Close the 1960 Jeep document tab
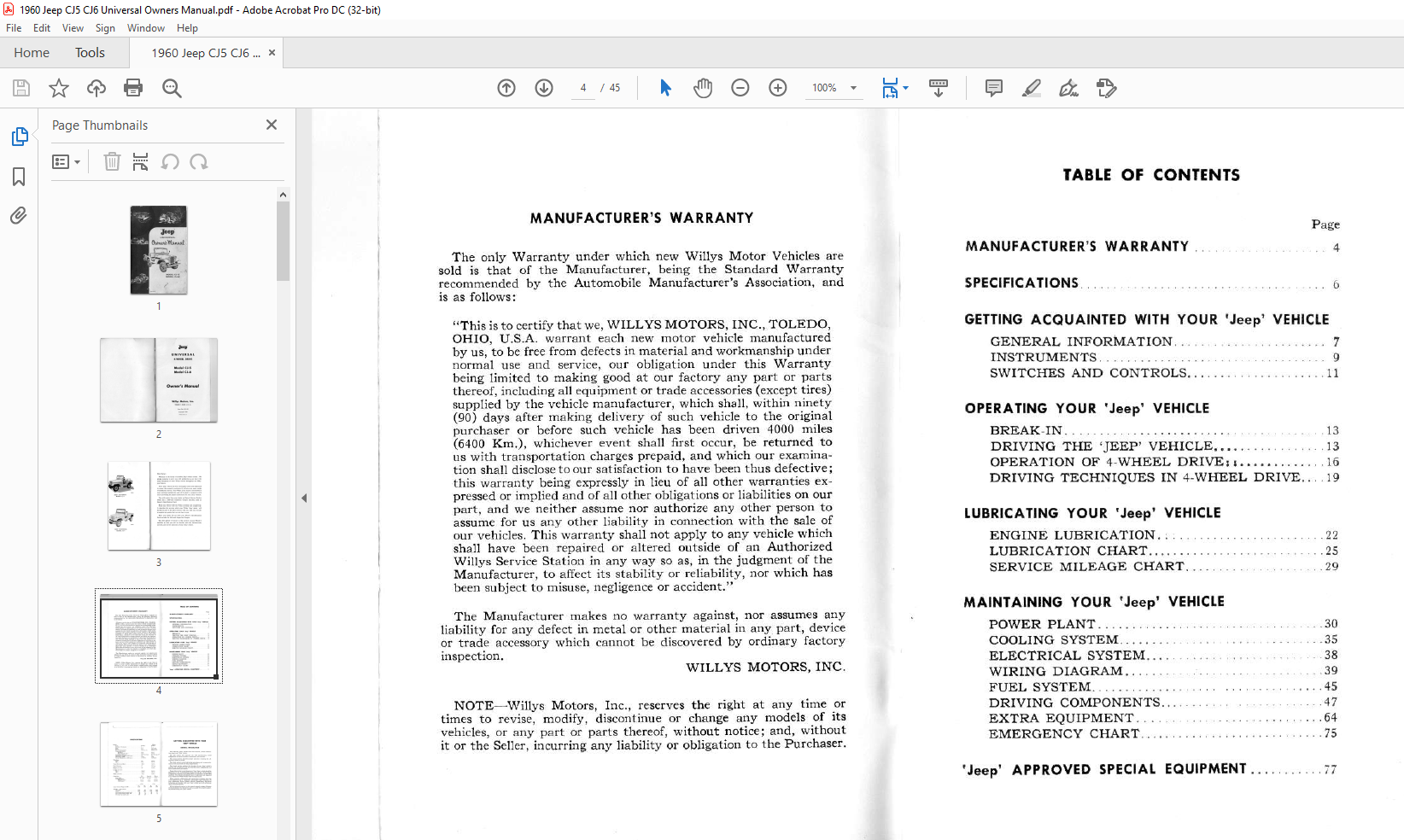Screen dimensions: 1404x840 pos(272,53)
